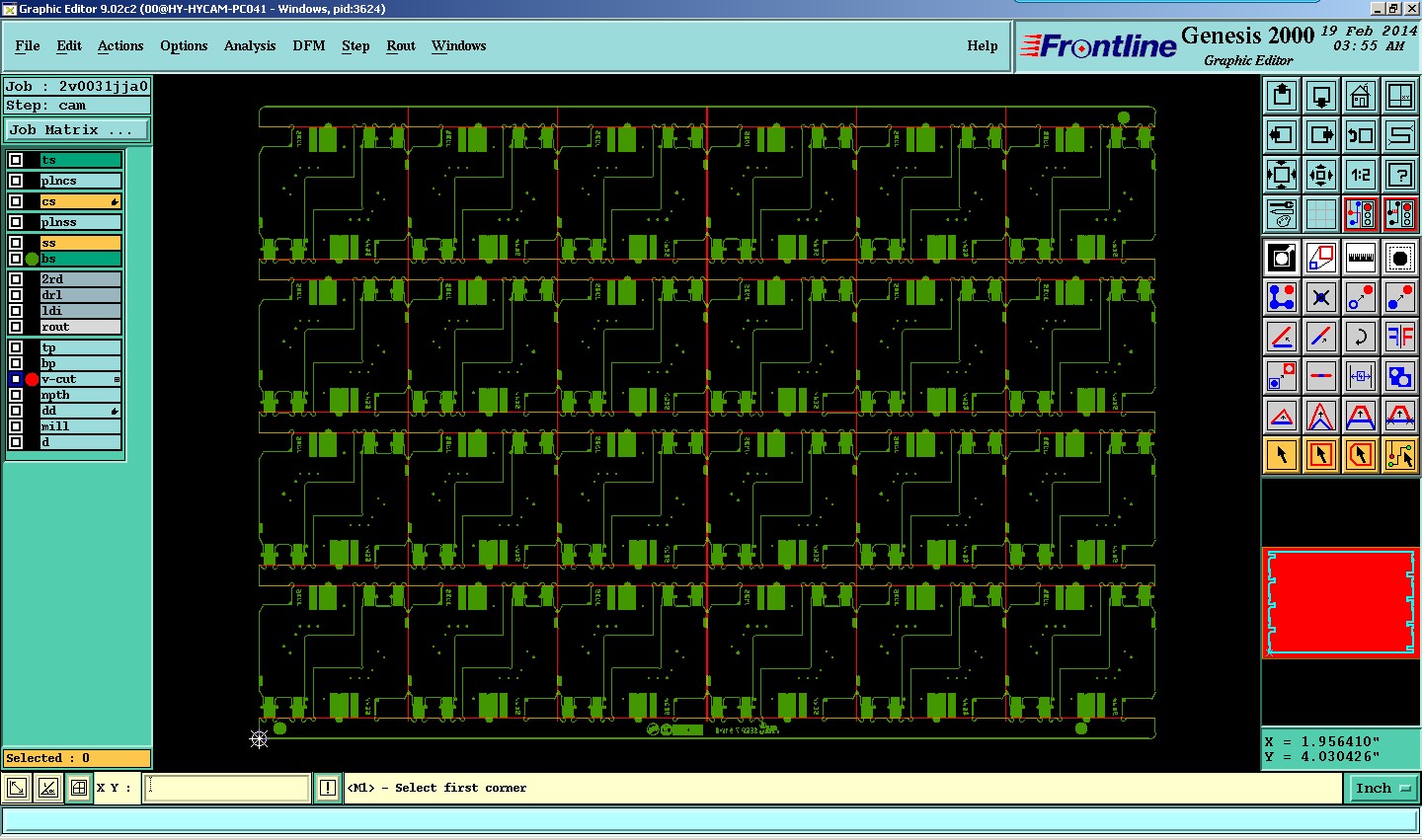The image size is (1422, 840).
Task: Click the question mark help icon
Action: (x=1400, y=175)
